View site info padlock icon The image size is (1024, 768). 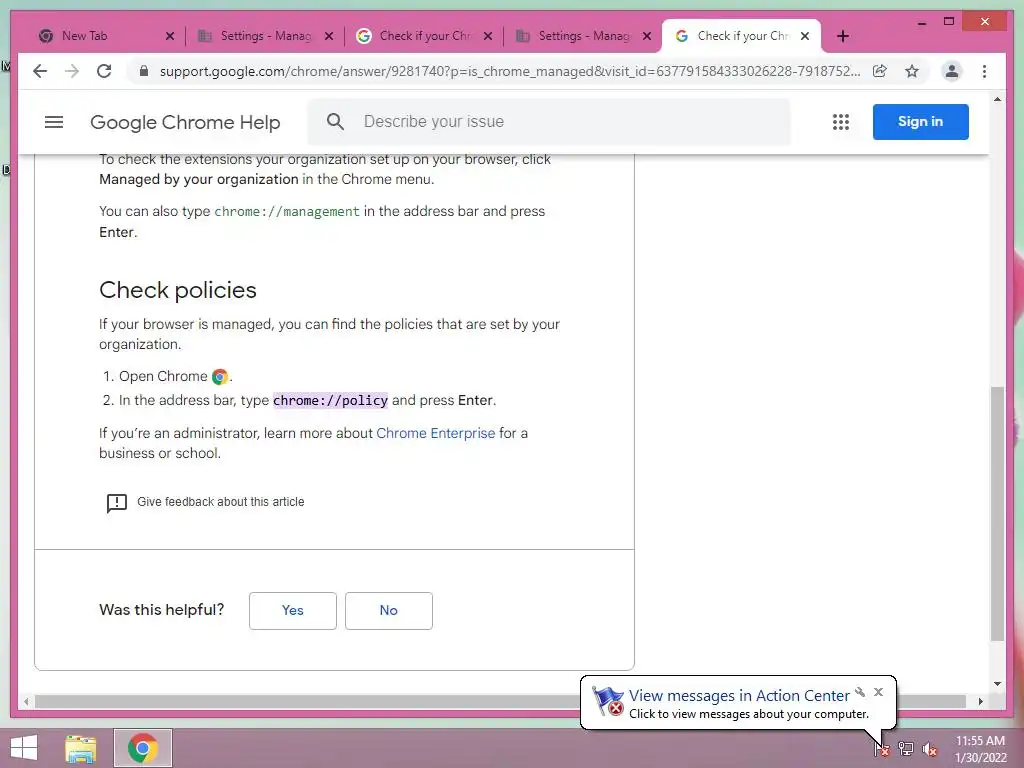(144, 71)
